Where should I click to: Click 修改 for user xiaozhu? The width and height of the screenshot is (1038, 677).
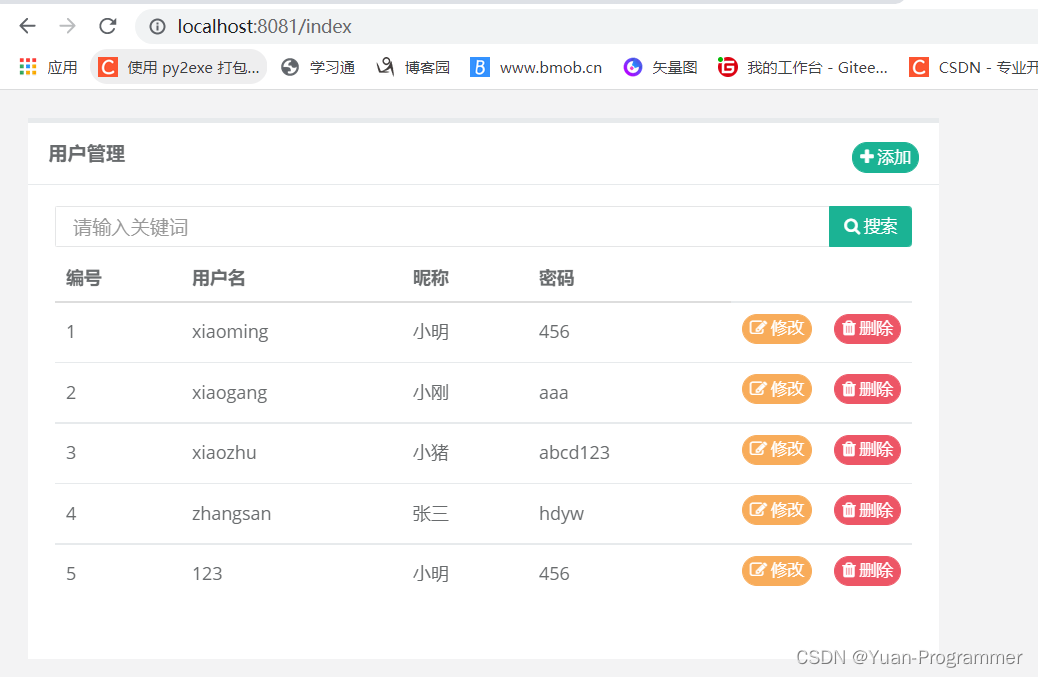click(x=777, y=449)
